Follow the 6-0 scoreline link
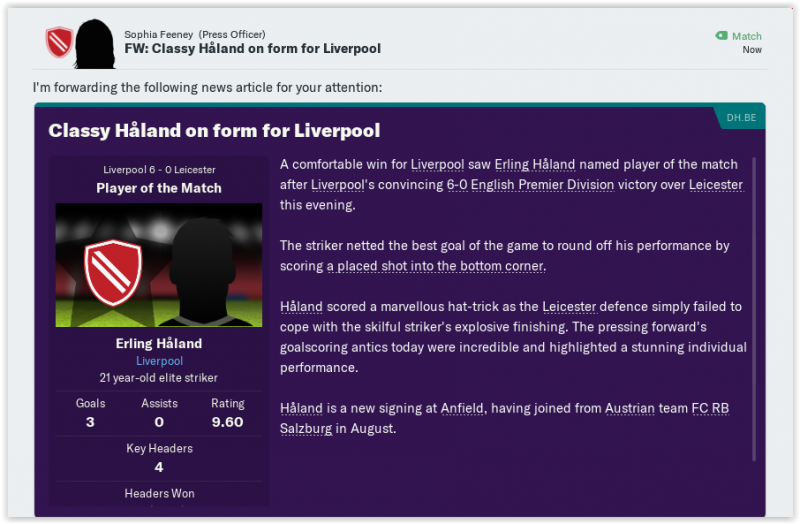 pyautogui.click(x=456, y=185)
